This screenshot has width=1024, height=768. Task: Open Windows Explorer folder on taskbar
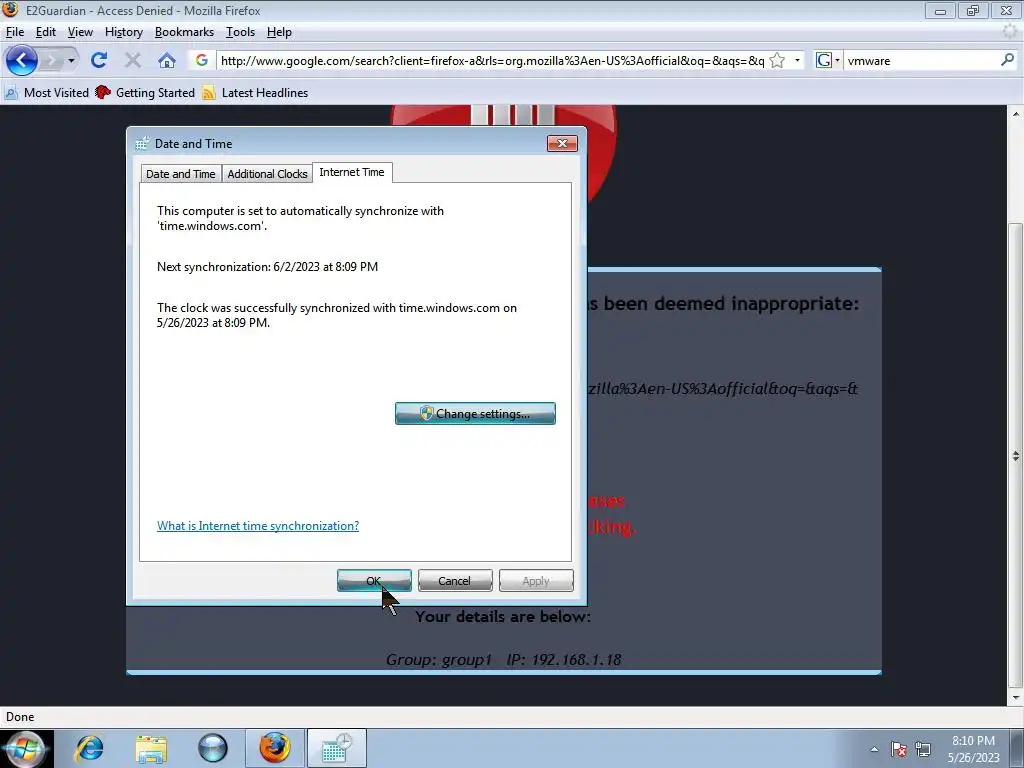[x=151, y=748]
